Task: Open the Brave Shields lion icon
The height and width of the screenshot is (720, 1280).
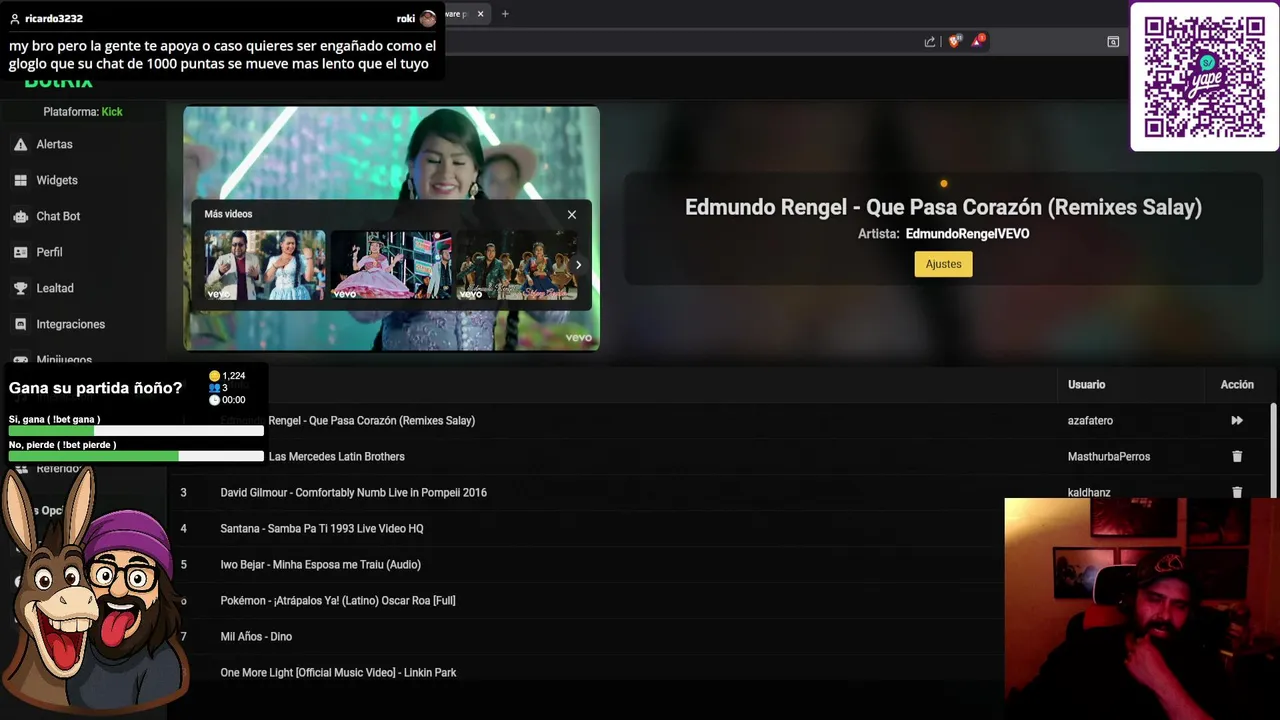Action: 954,42
